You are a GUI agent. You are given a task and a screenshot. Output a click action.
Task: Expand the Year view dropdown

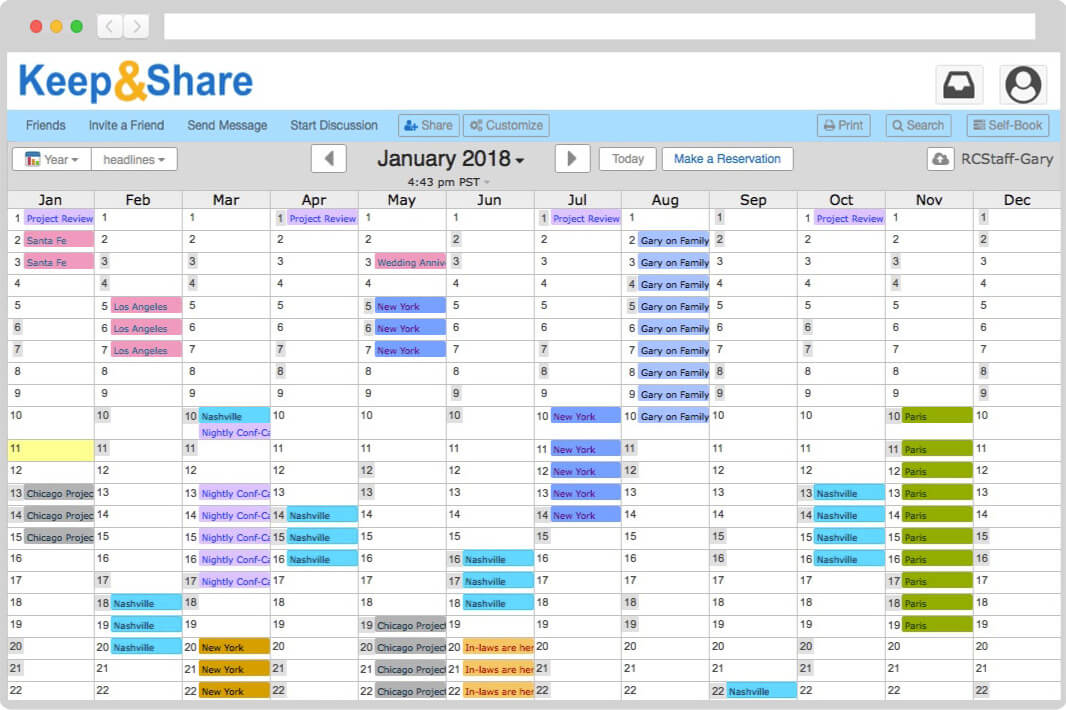(x=51, y=159)
